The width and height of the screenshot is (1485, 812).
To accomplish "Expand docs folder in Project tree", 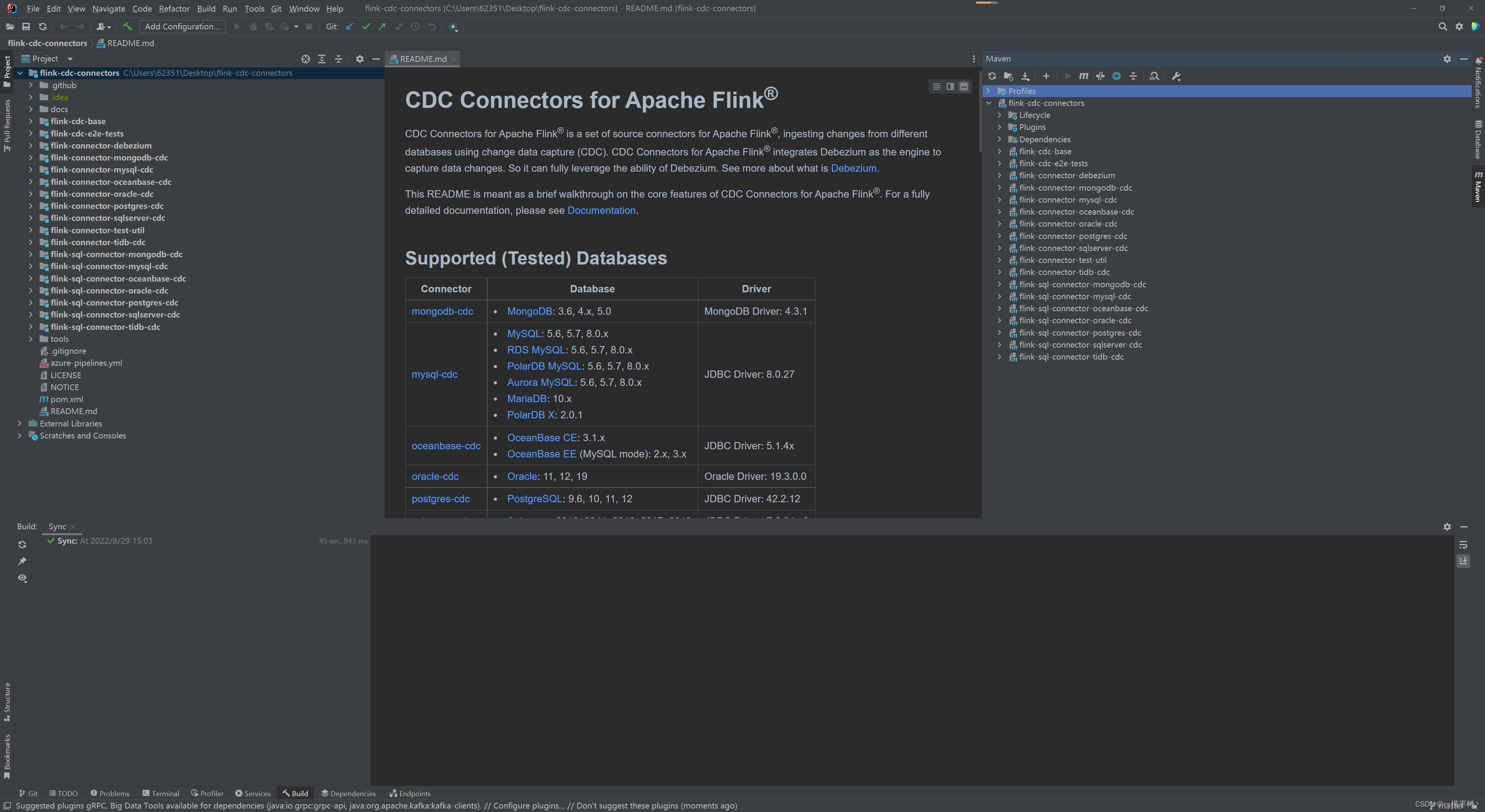I will click(x=31, y=109).
